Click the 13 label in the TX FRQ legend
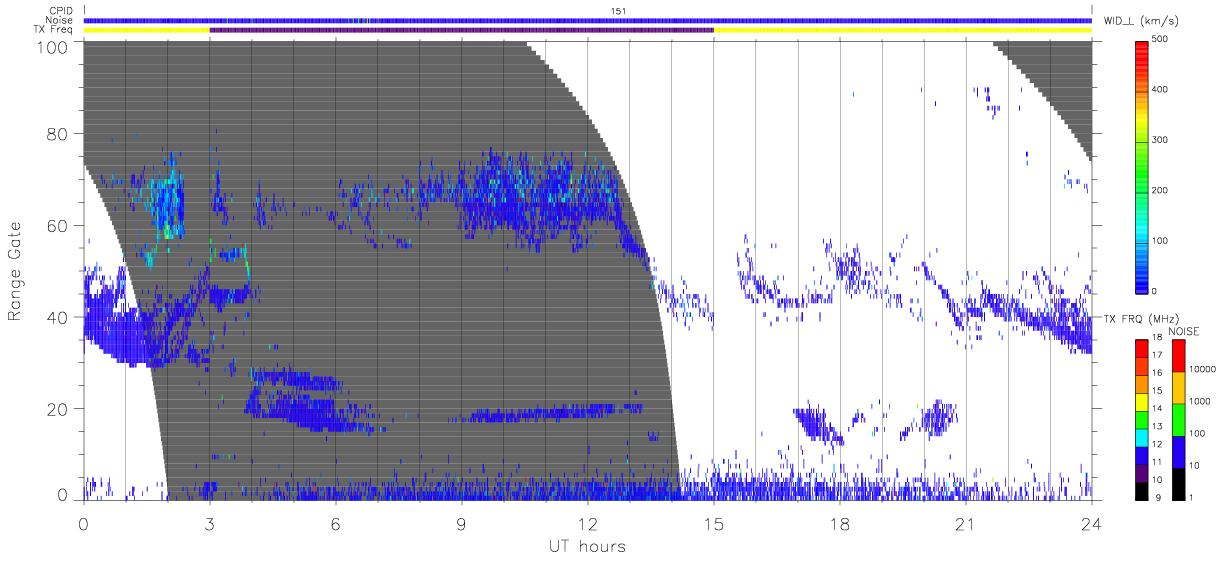 click(x=1158, y=427)
